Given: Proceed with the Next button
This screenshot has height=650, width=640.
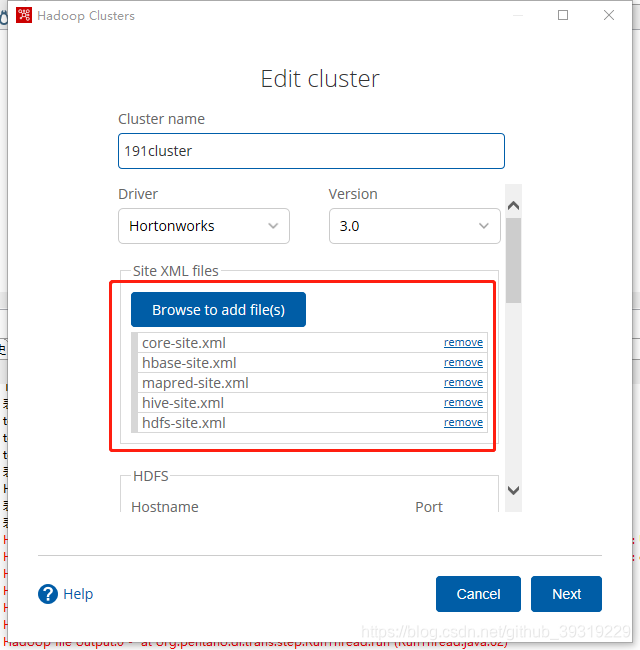Looking at the screenshot, I should (x=566, y=594).
